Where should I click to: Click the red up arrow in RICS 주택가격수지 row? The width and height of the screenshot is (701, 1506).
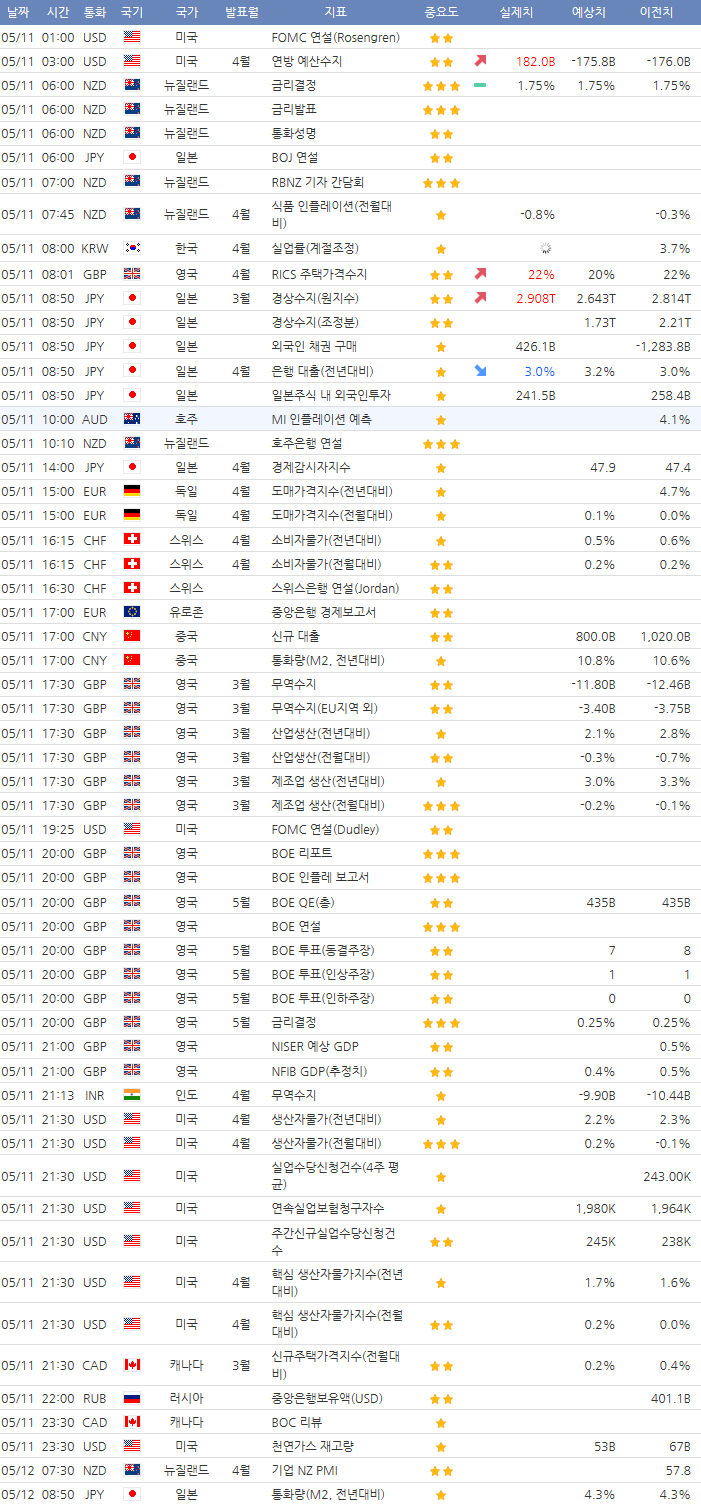[481, 273]
